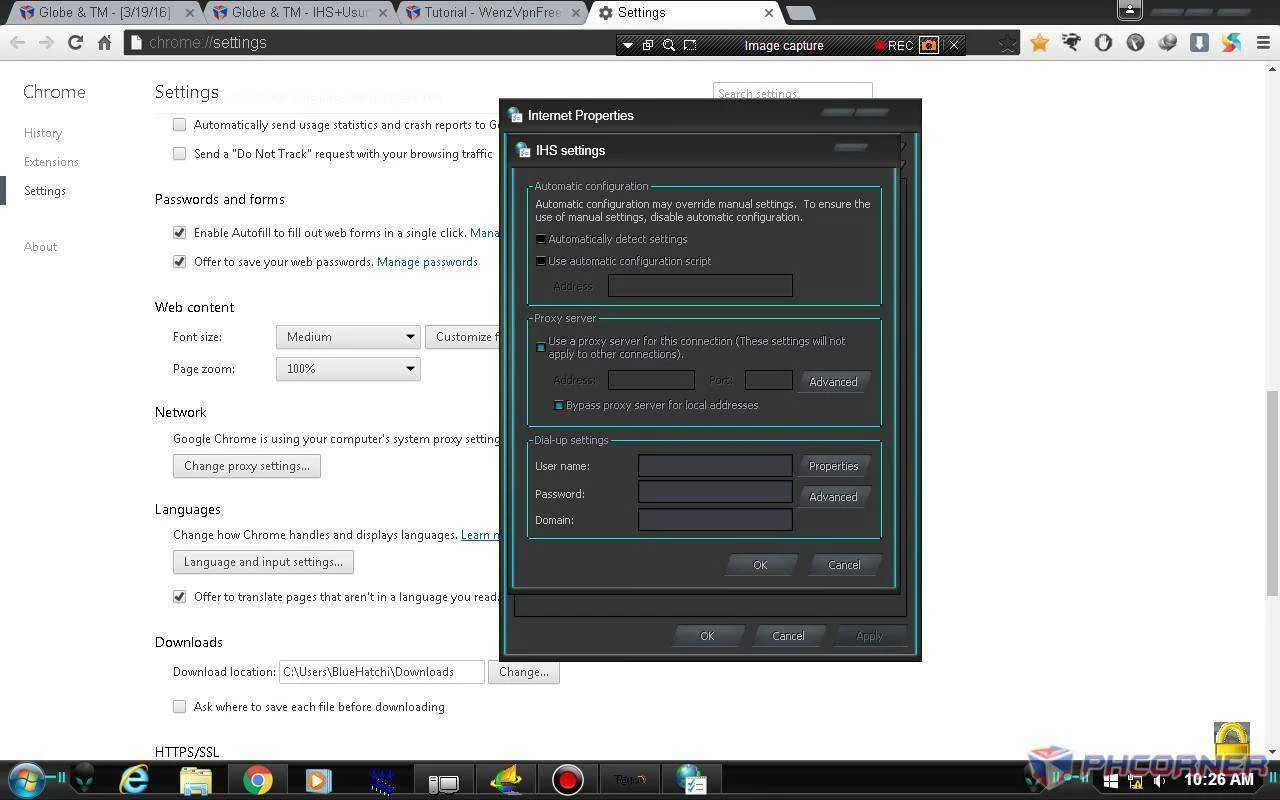
Task: Toggle Automatically send usage statistics checkbox
Action: (179, 125)
